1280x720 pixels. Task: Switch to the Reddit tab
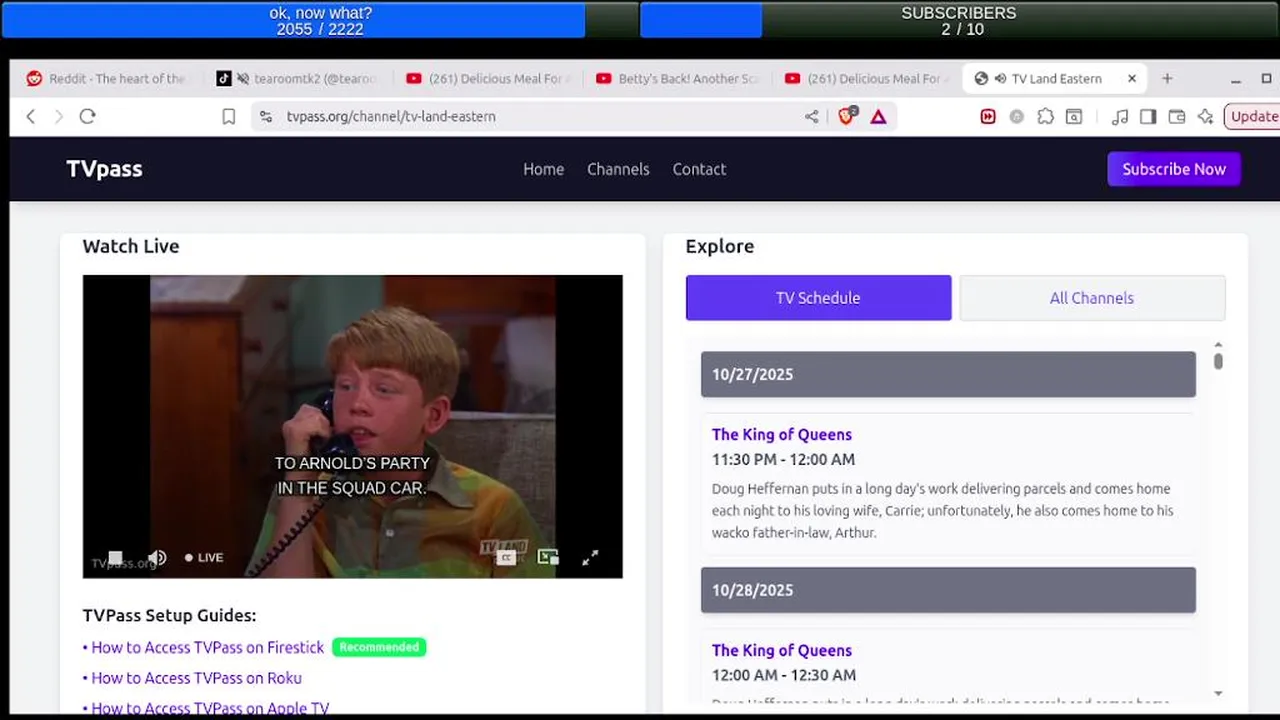(x=105, y=78)
